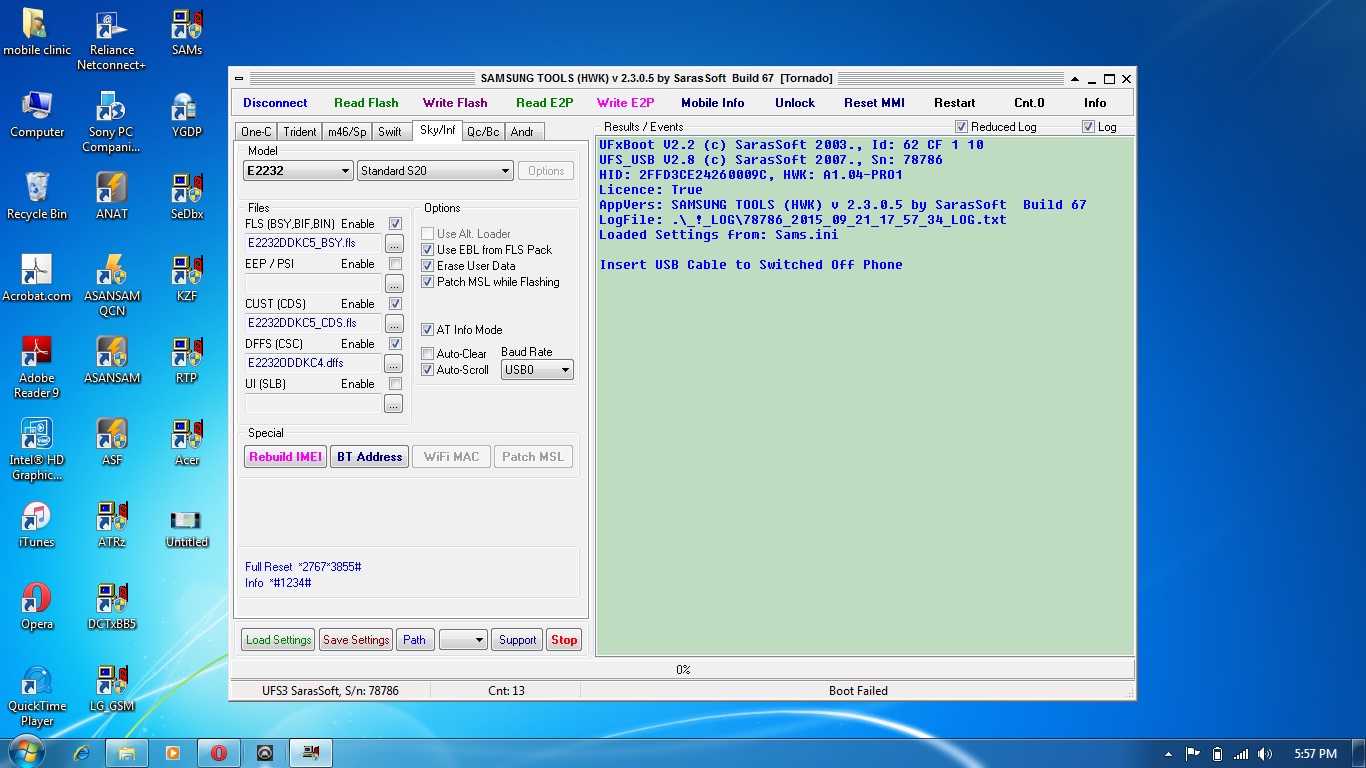1366x768 pixels.
Task: Switch to the Qc/Bc tab
Action: (483, 132)
